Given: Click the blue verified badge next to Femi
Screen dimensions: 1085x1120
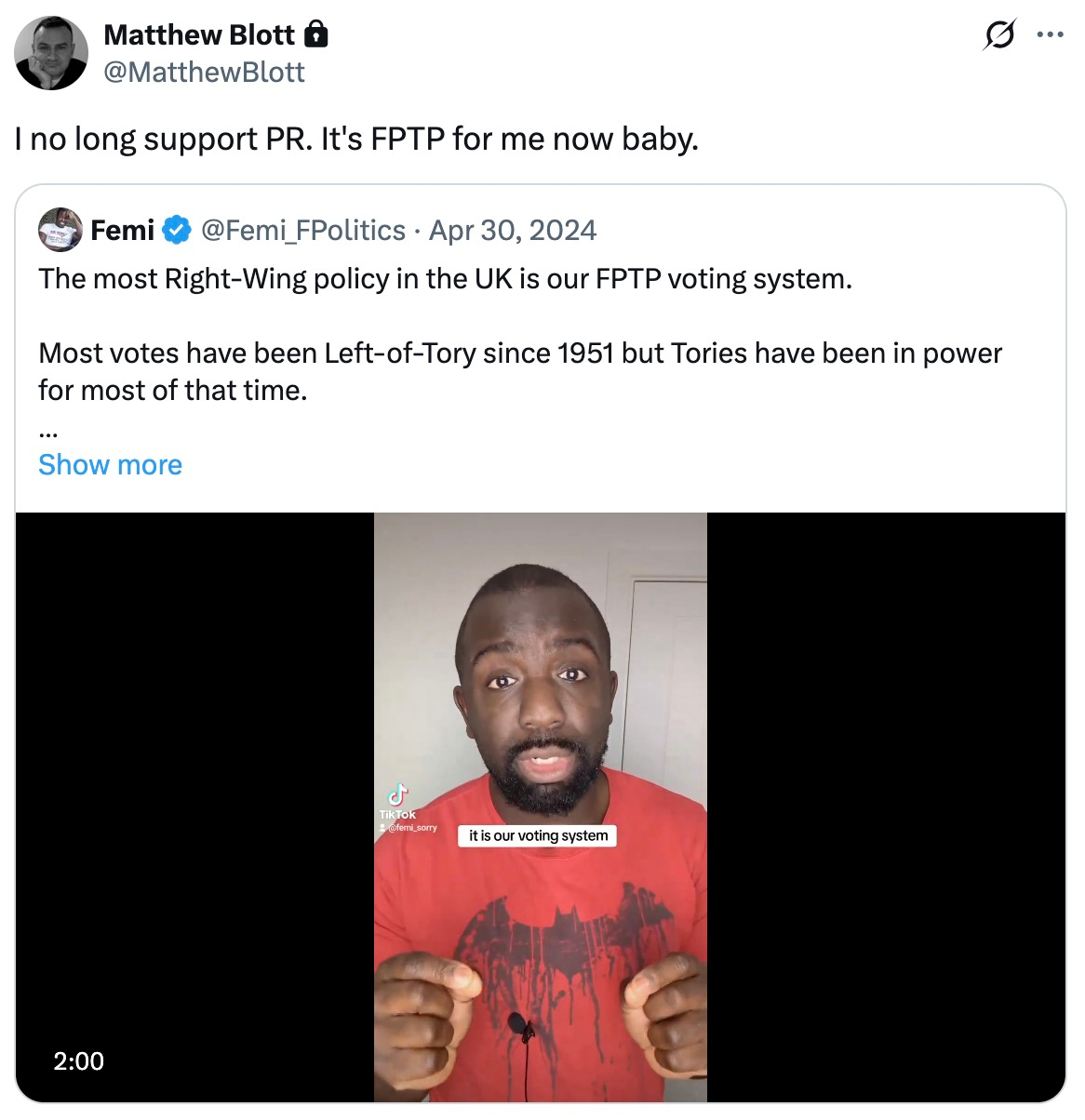Looking at the screenshot, I should tap(177, 230).
